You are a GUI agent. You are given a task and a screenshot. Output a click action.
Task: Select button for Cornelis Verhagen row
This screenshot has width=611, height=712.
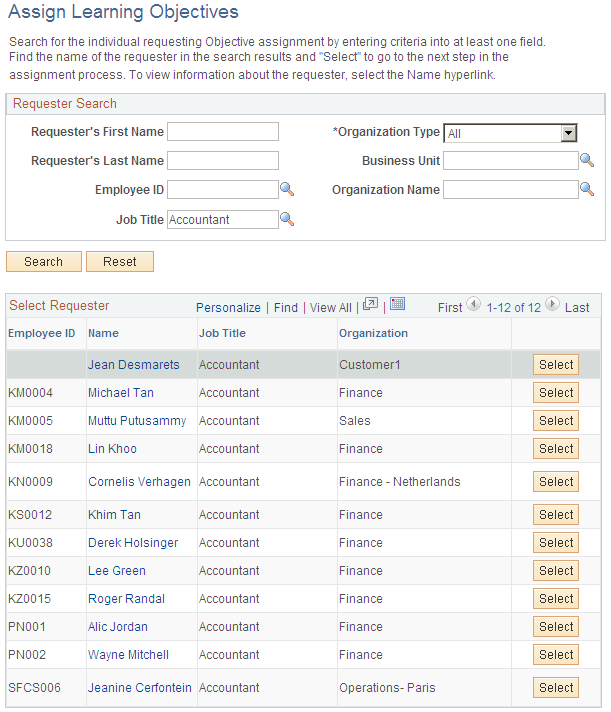click(556, 482)
